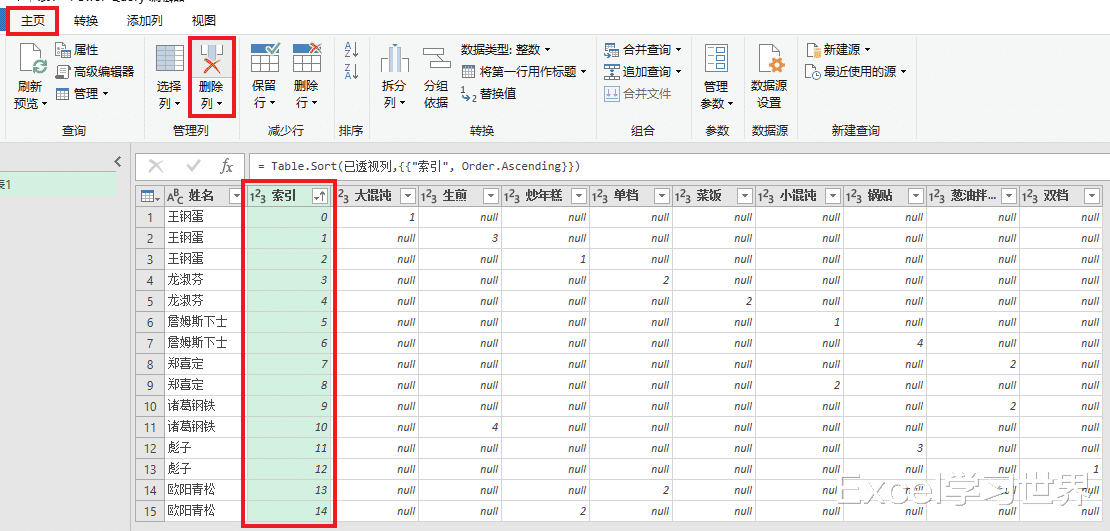Open the 双档 column filter dropdown
Viewport: 1110px width, 531px height.
[x=1092, y=196]
